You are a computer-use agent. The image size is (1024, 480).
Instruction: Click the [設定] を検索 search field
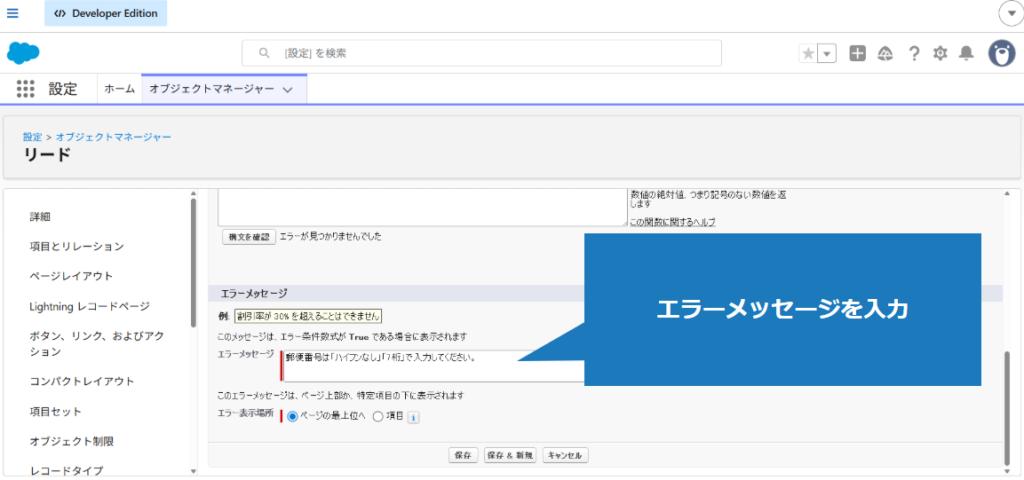[481, 53]
